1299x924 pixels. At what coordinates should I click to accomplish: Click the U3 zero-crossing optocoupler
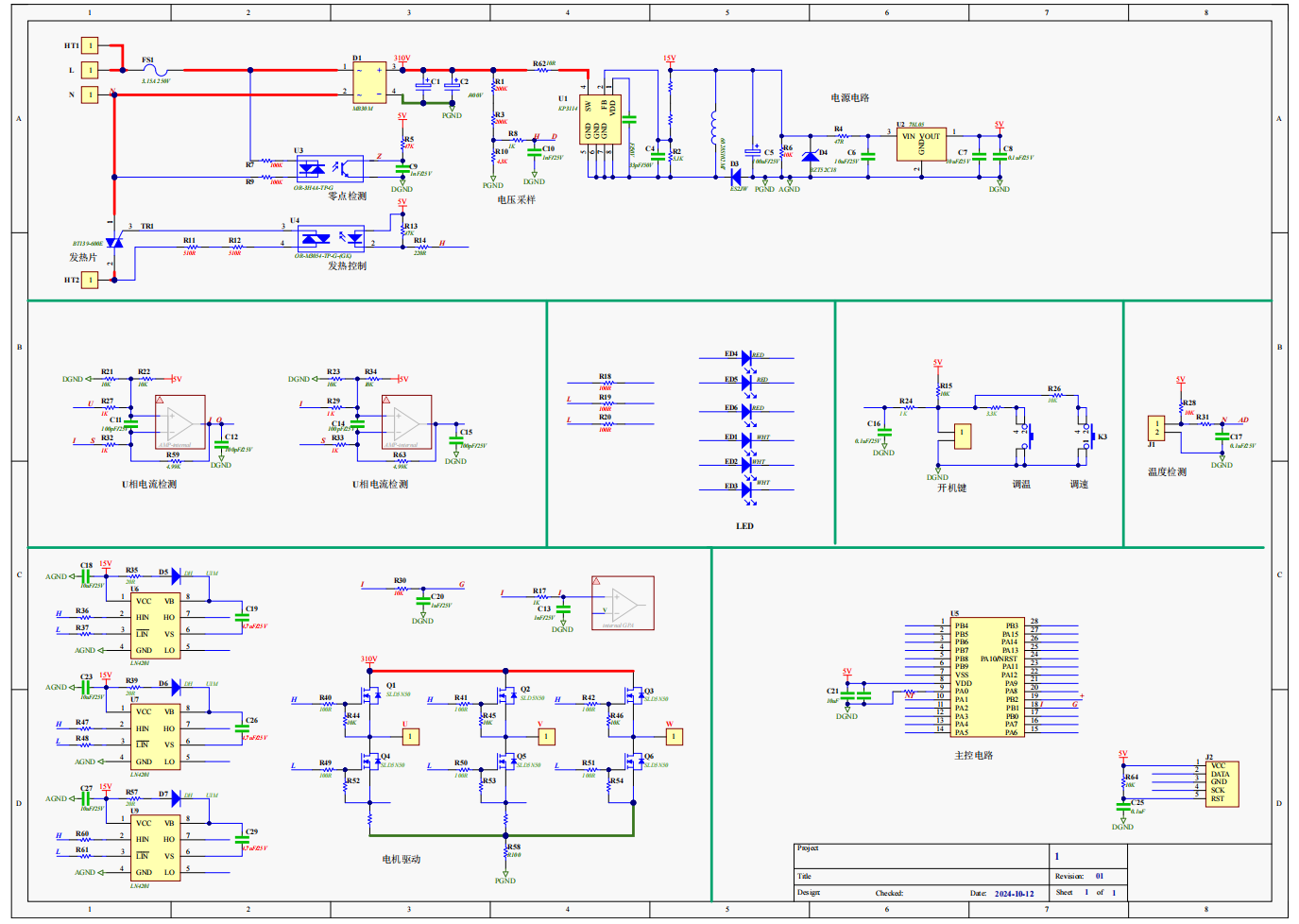point(329,169)
